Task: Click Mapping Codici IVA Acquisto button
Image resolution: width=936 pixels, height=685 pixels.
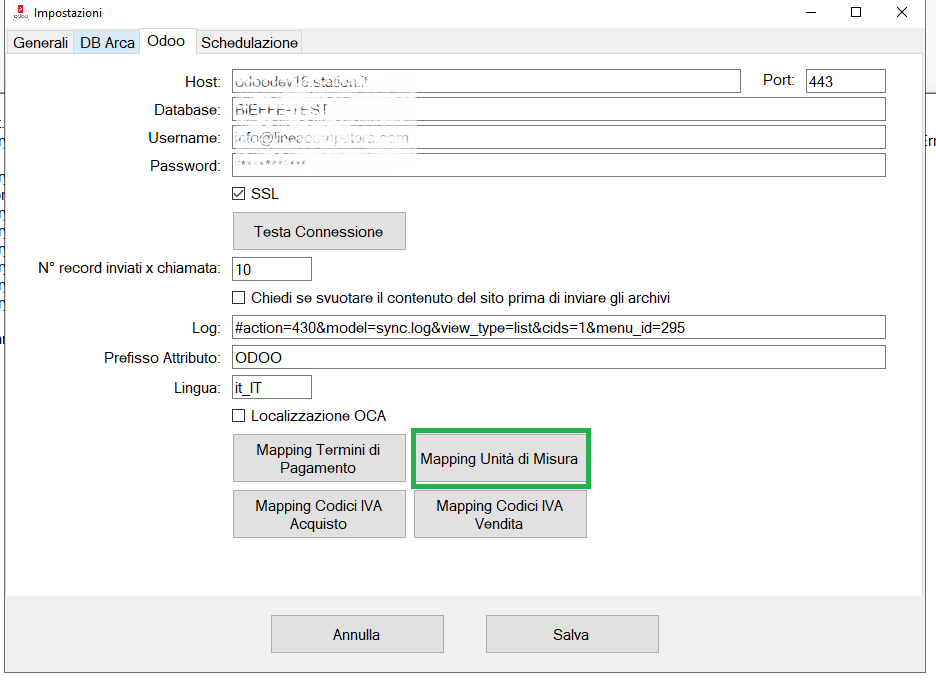Action: pos(319,514)
